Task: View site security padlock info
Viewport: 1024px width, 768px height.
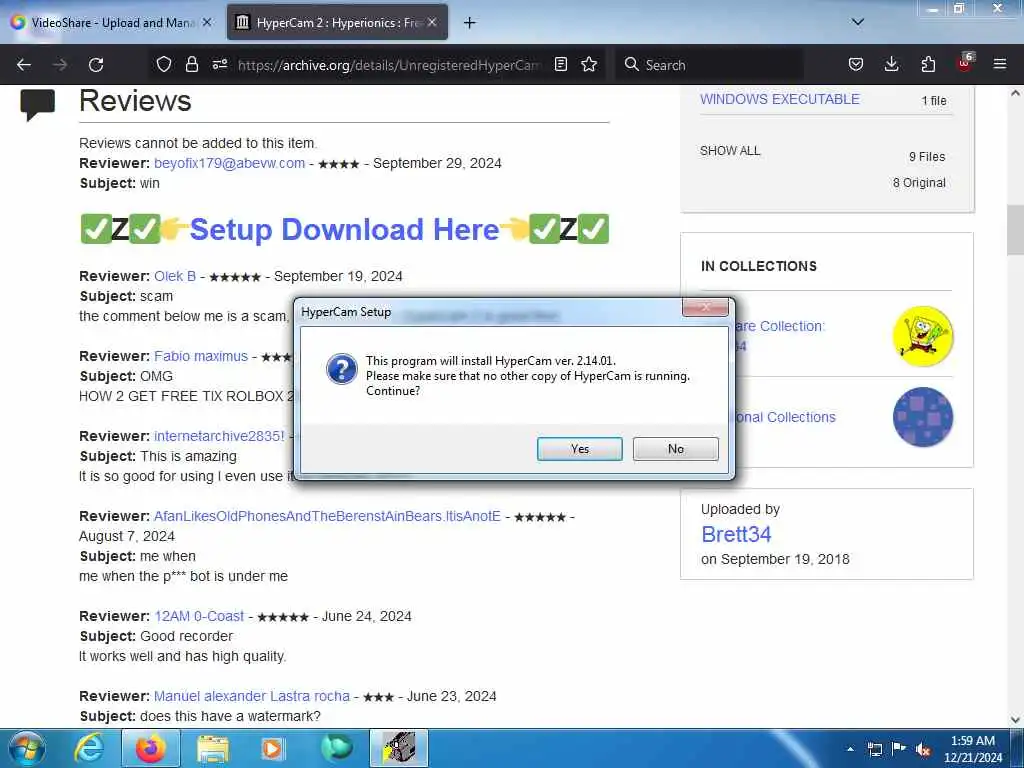Action: [191, 64]
